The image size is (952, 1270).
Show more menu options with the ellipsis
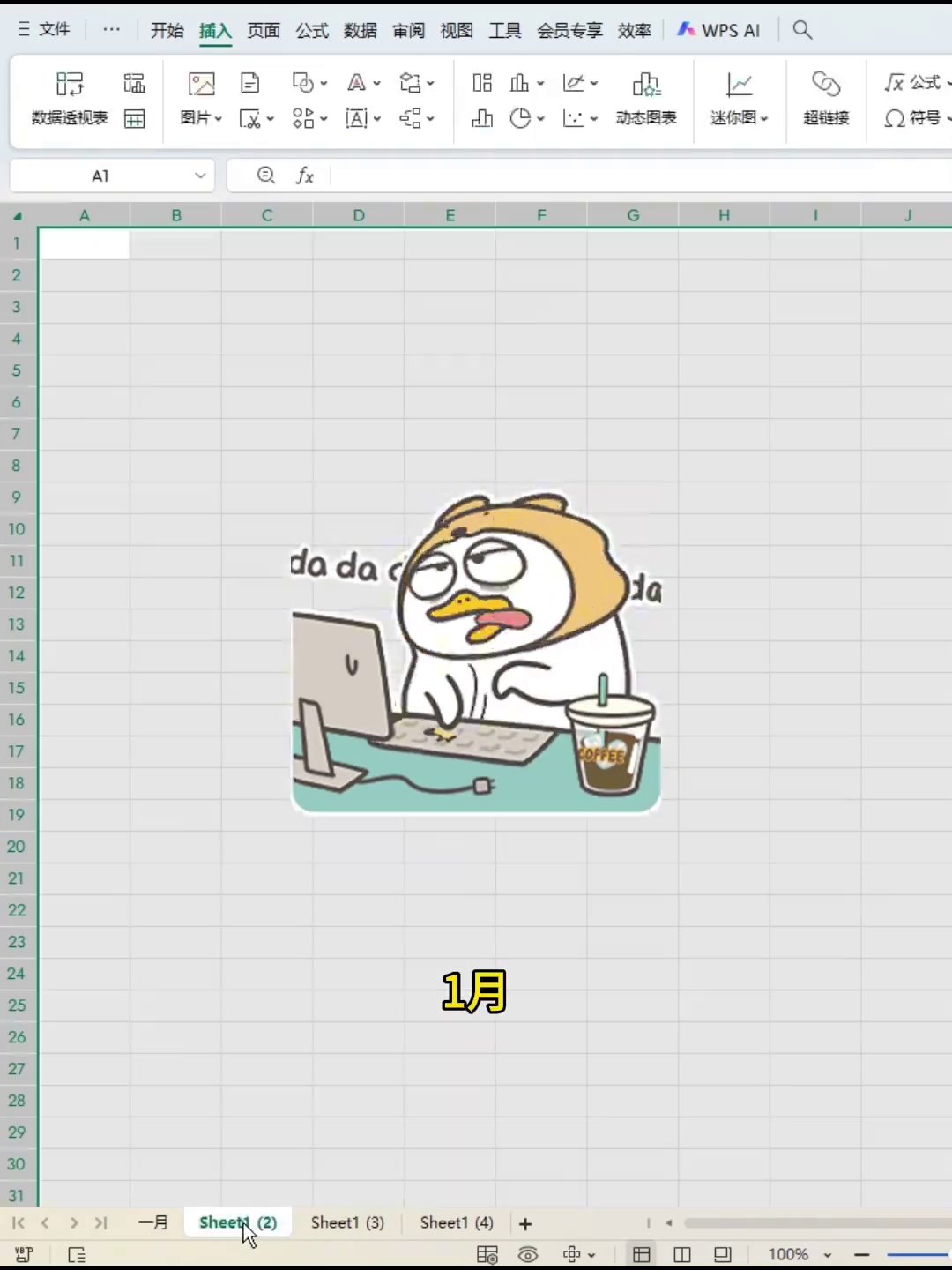111,29
